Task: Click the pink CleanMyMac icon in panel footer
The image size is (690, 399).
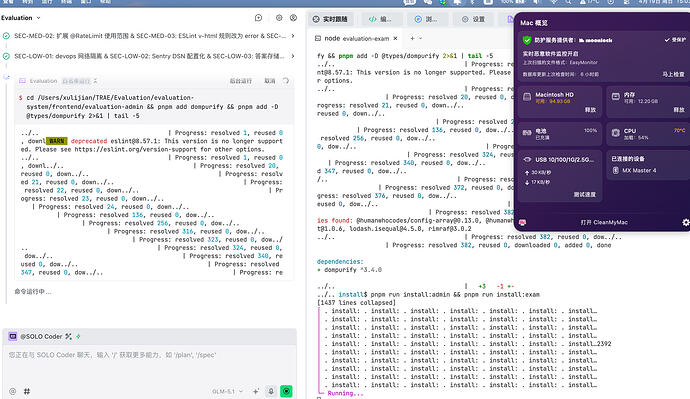Action: pyautogui.click(x=522, y=223)
